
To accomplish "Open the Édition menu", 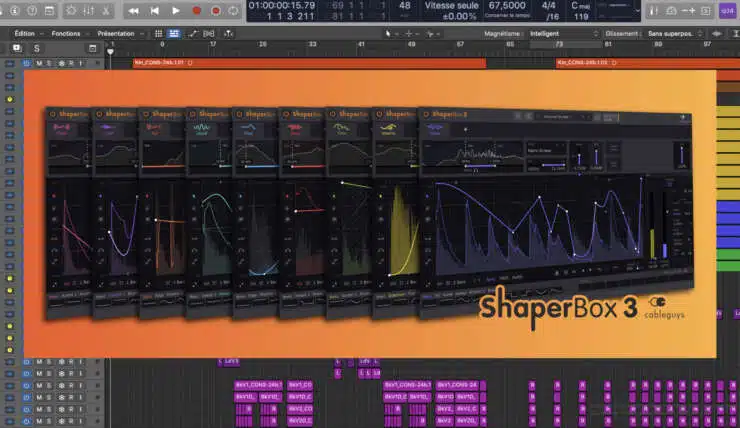I will tap(25, 34).
